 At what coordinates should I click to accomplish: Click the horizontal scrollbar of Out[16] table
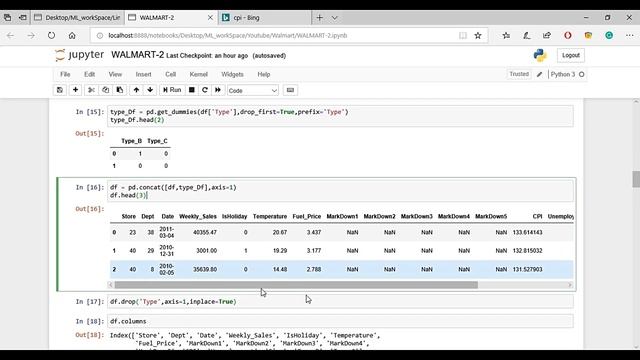(296, 285)
